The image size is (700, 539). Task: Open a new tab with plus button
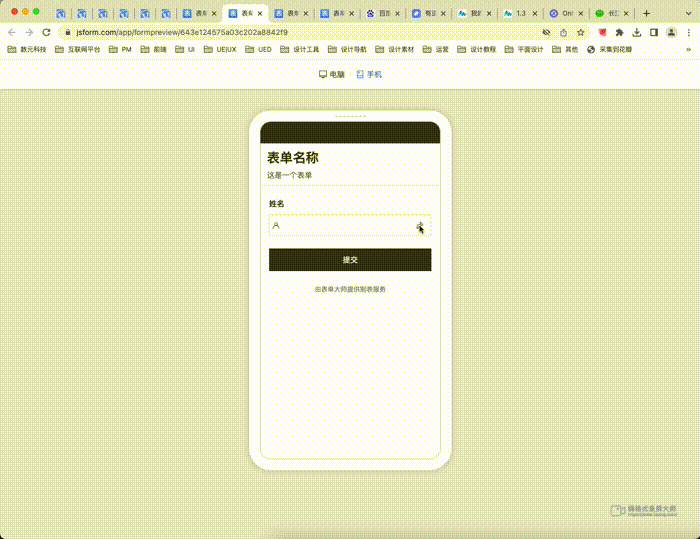[x=646, y=13]
